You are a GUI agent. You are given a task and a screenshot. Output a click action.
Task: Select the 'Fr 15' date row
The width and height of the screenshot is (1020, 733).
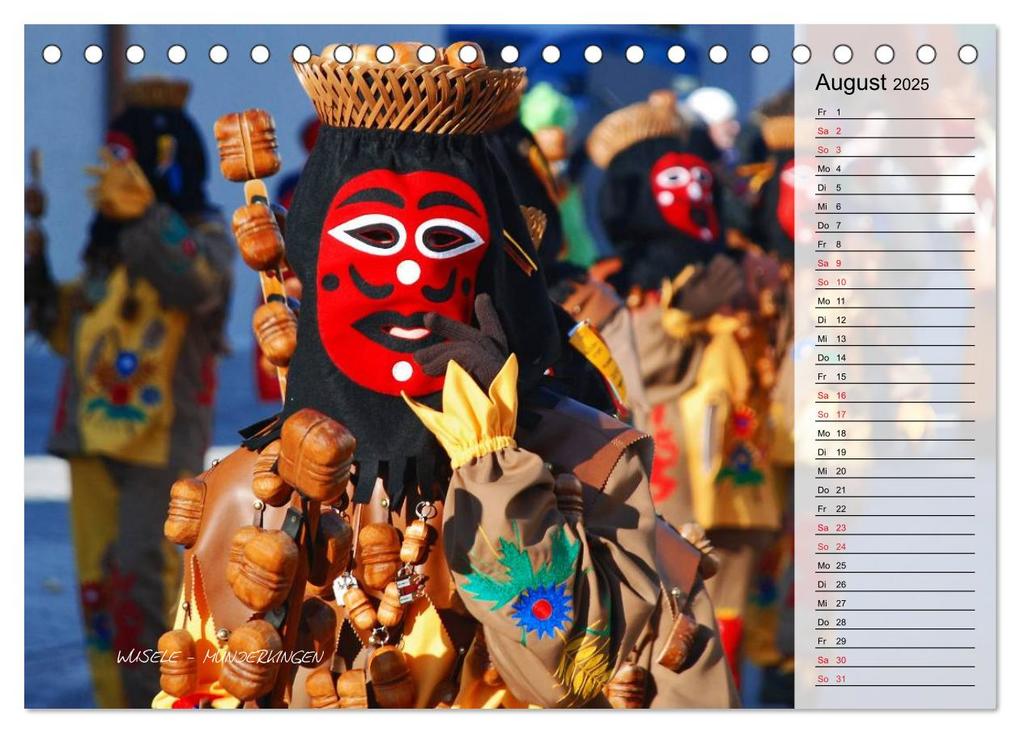tap(895, 376)
